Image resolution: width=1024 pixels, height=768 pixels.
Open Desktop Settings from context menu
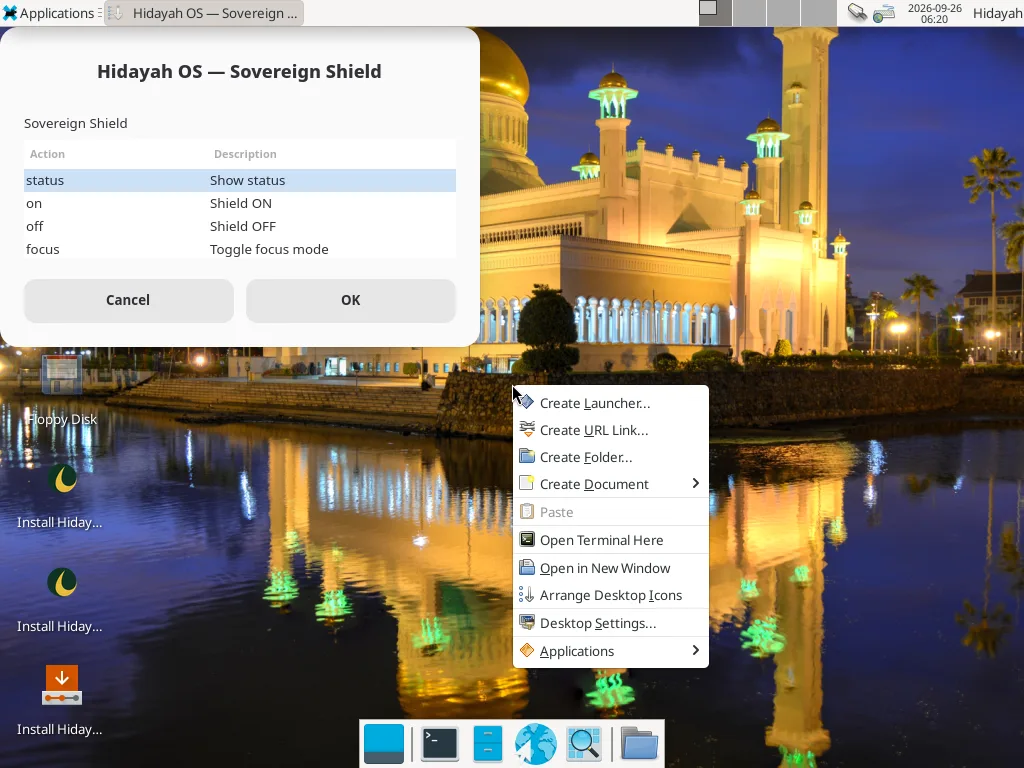click(611, 623)
